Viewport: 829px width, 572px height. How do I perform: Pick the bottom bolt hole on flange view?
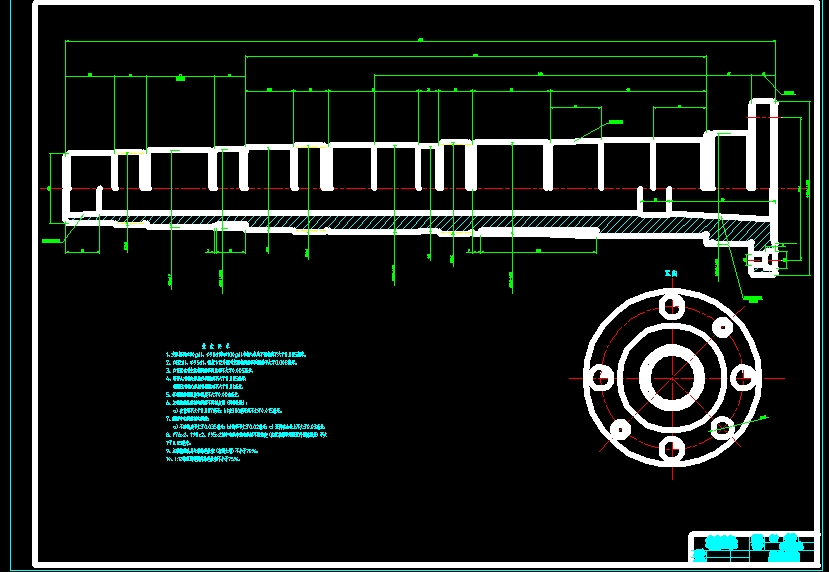point(671,449)
